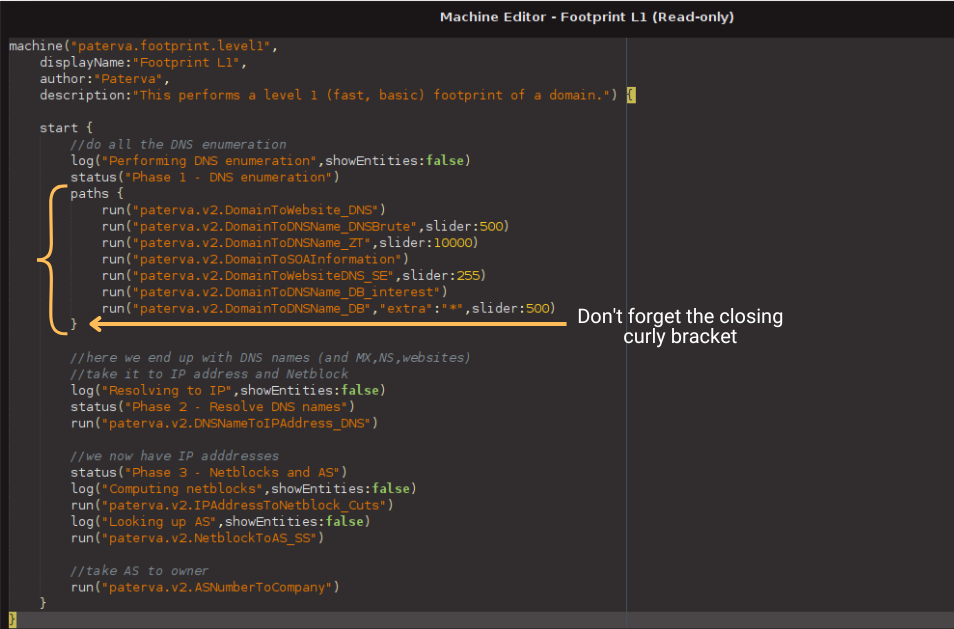Click comment '//do all the DNS enumeration'

coord(178,144)
